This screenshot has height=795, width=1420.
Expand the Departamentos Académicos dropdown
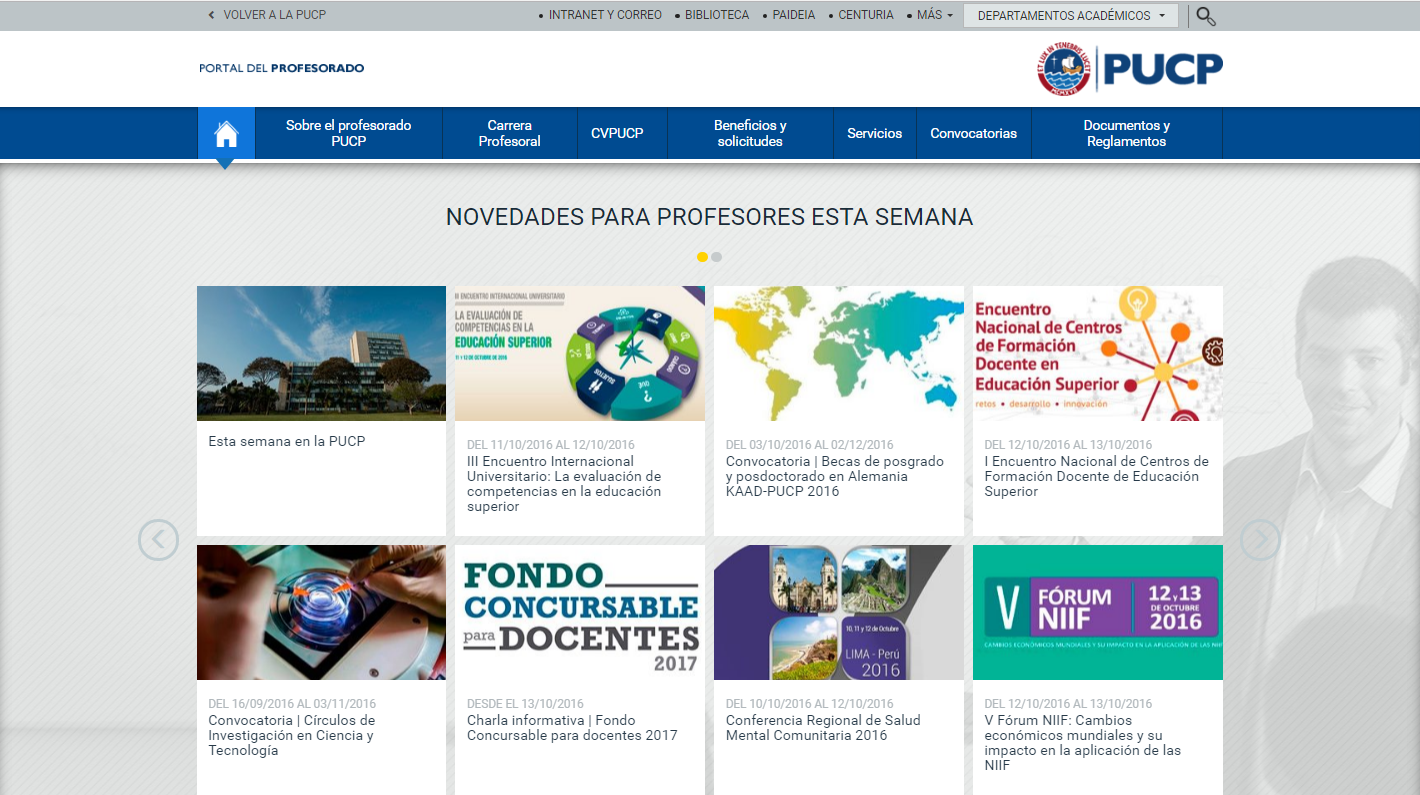pos(1070,16)
